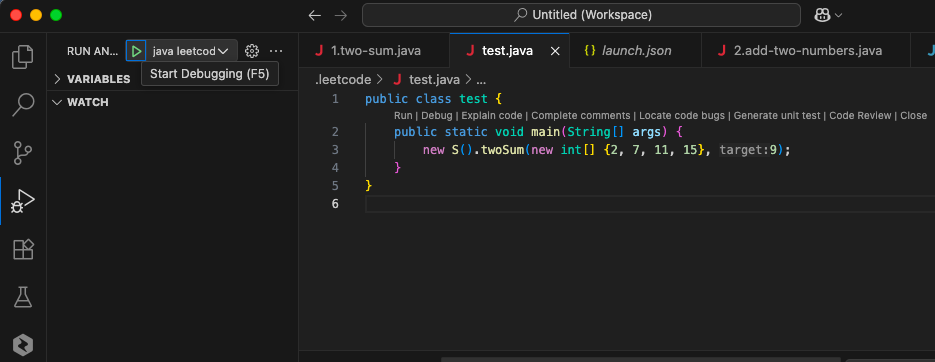This screenshot has height=362, width=935.
Task: Click the RUN AN... panel title
Action: pos(92,51)
